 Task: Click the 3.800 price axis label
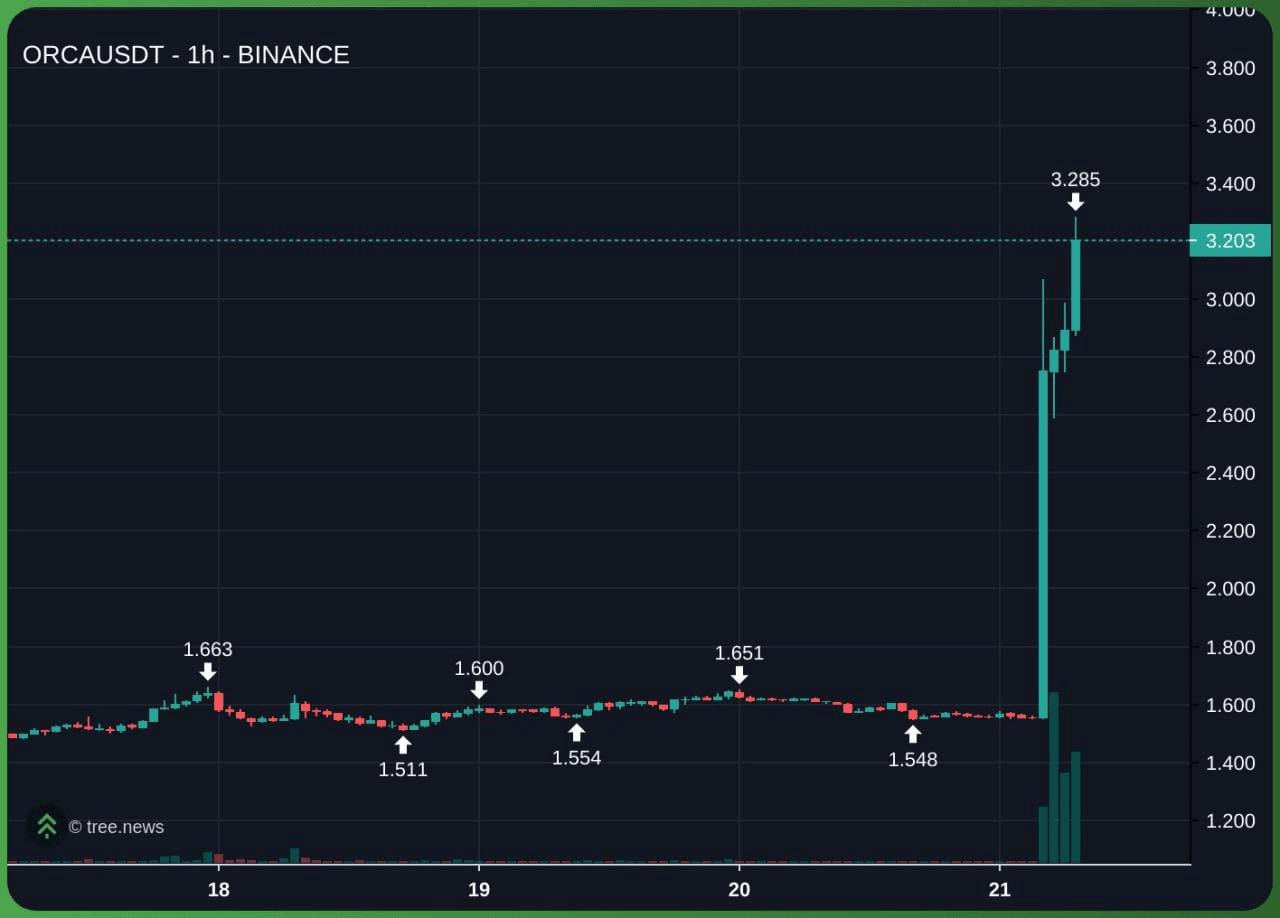coord(1230,68)
